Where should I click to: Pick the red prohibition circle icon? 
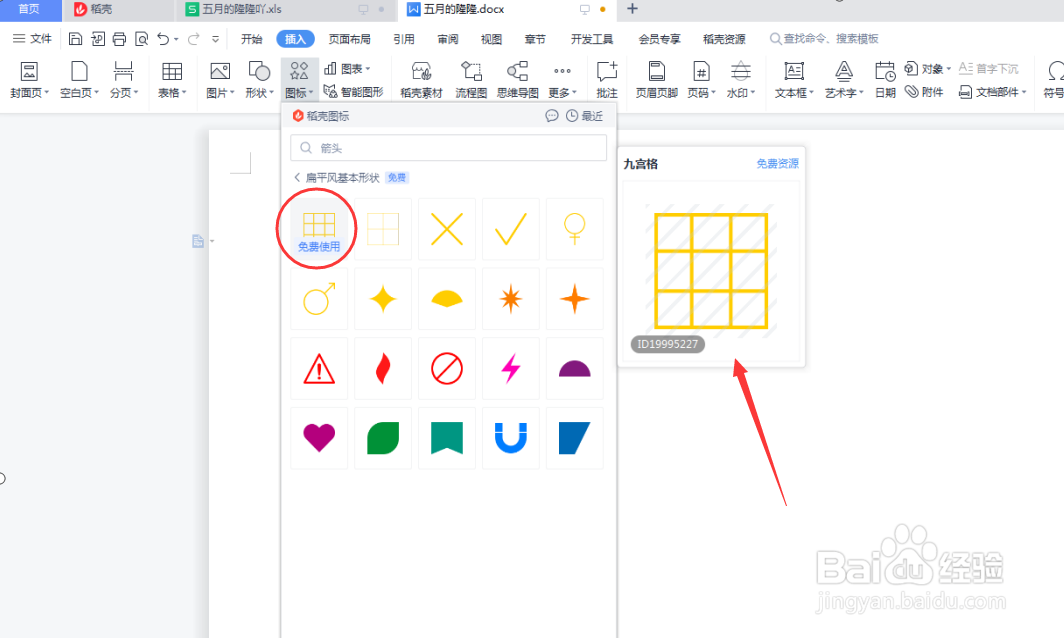coord(446,369)
